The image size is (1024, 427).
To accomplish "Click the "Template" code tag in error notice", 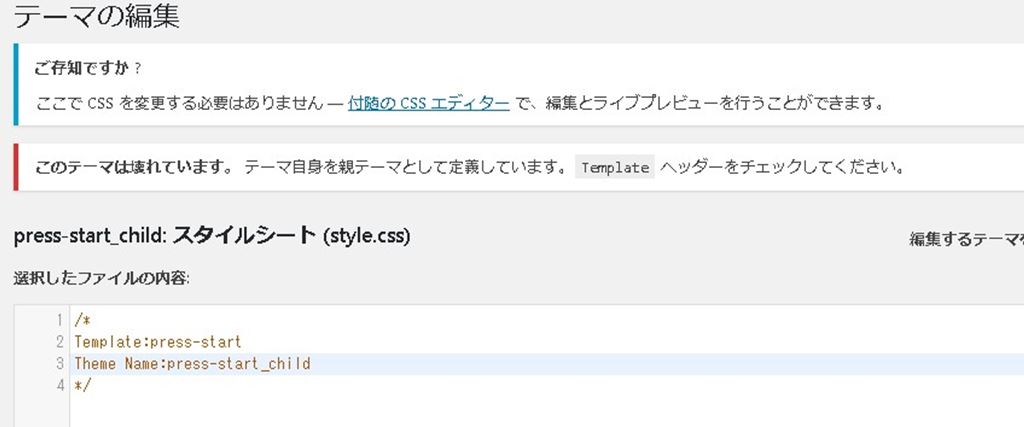I will click(x=615, y=168).
